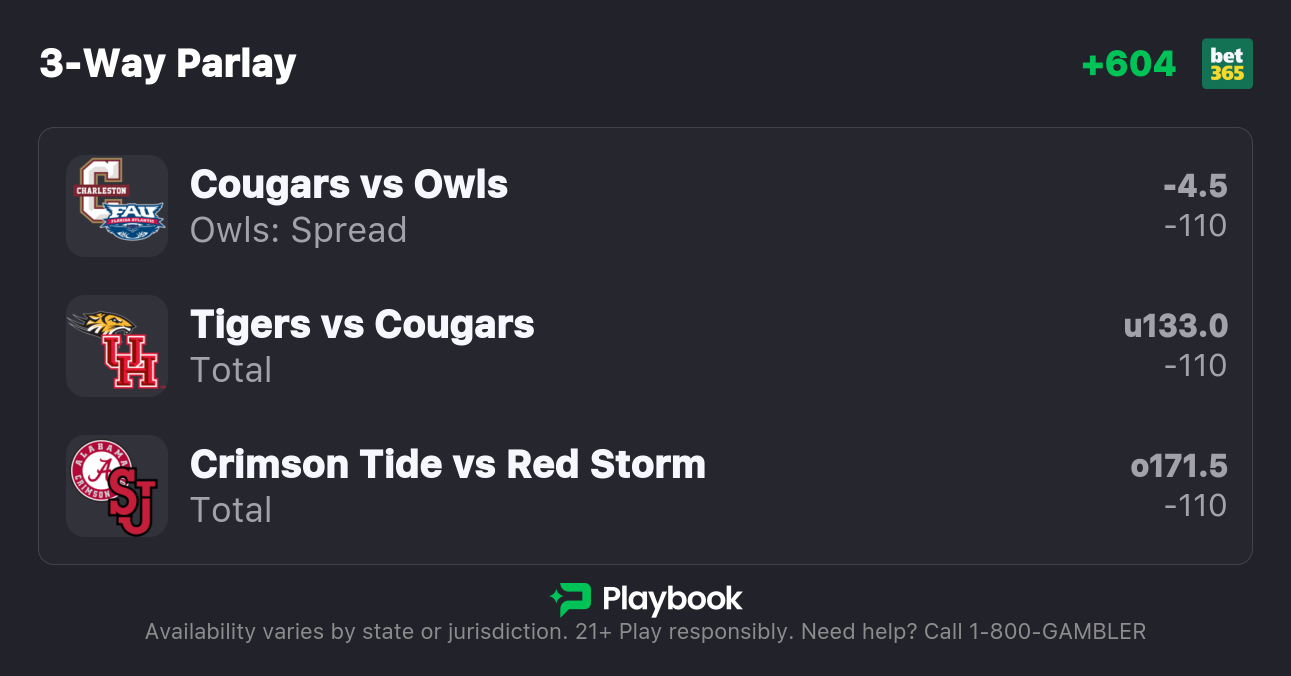
Task: Click the green Playbook logo icon
Action: pos(571,599)
